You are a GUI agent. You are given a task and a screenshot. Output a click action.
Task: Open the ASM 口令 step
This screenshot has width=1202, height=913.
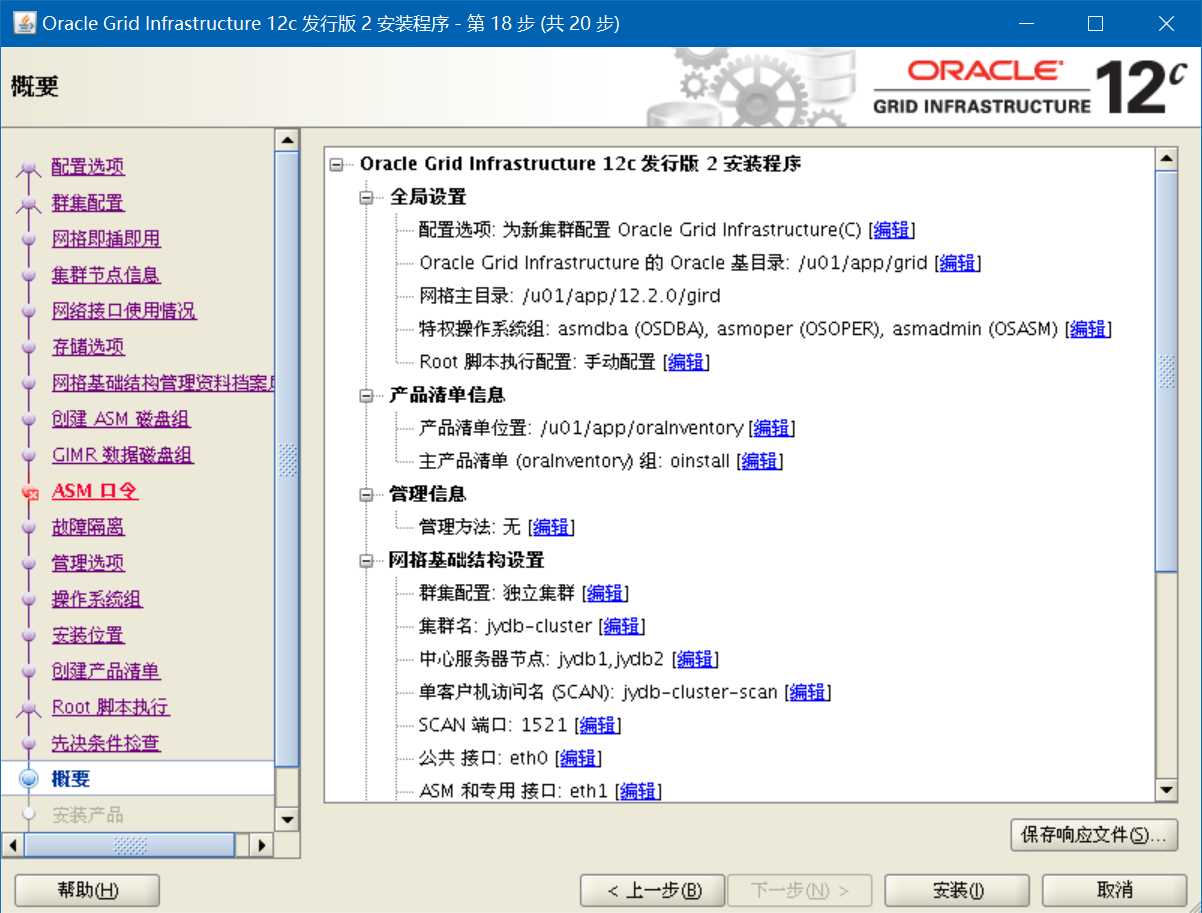click(95, 491)
